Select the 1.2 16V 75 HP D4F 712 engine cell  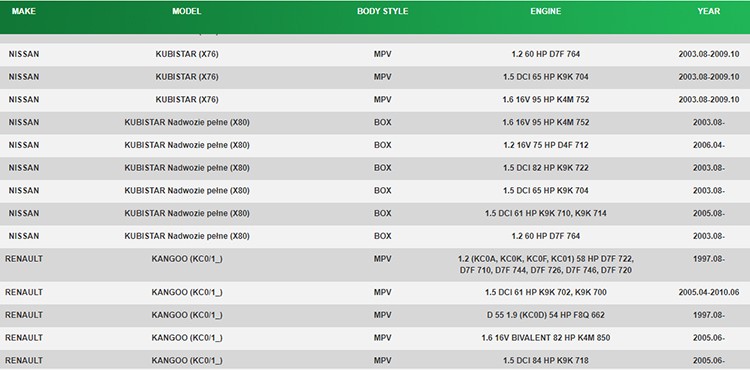[545, 145]
